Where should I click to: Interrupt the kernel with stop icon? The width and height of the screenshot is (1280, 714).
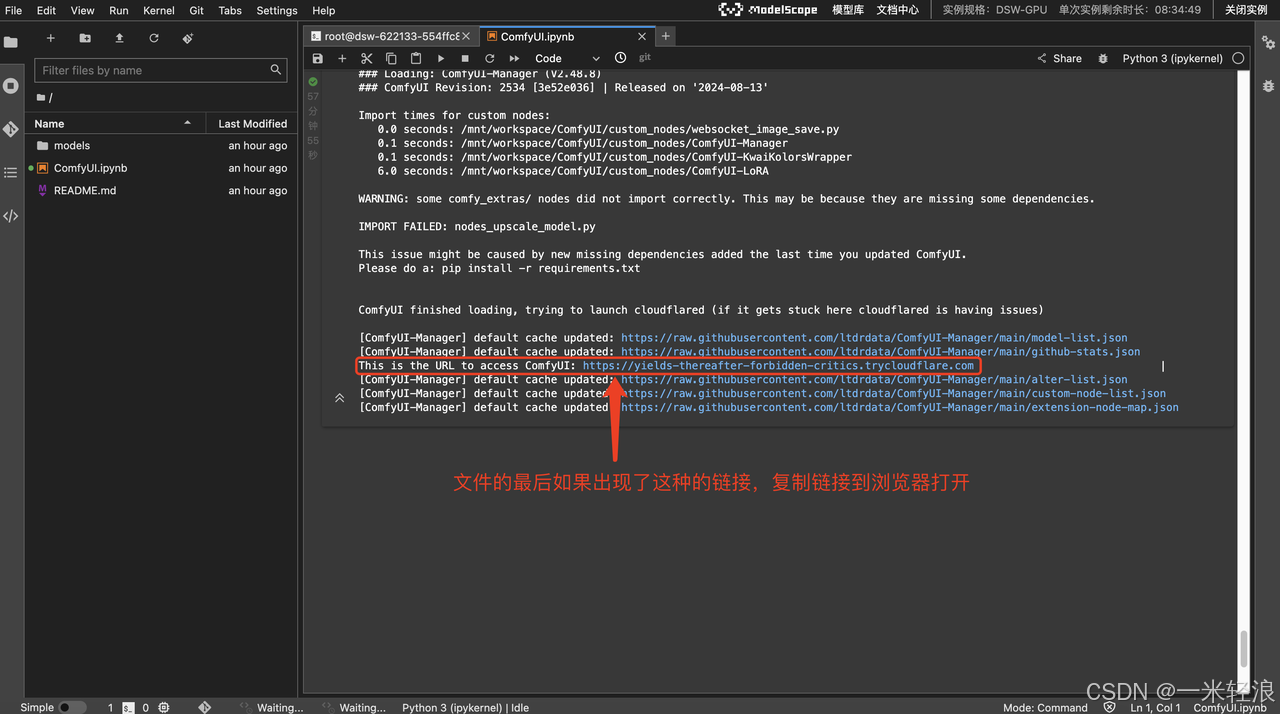click(464, 58)
